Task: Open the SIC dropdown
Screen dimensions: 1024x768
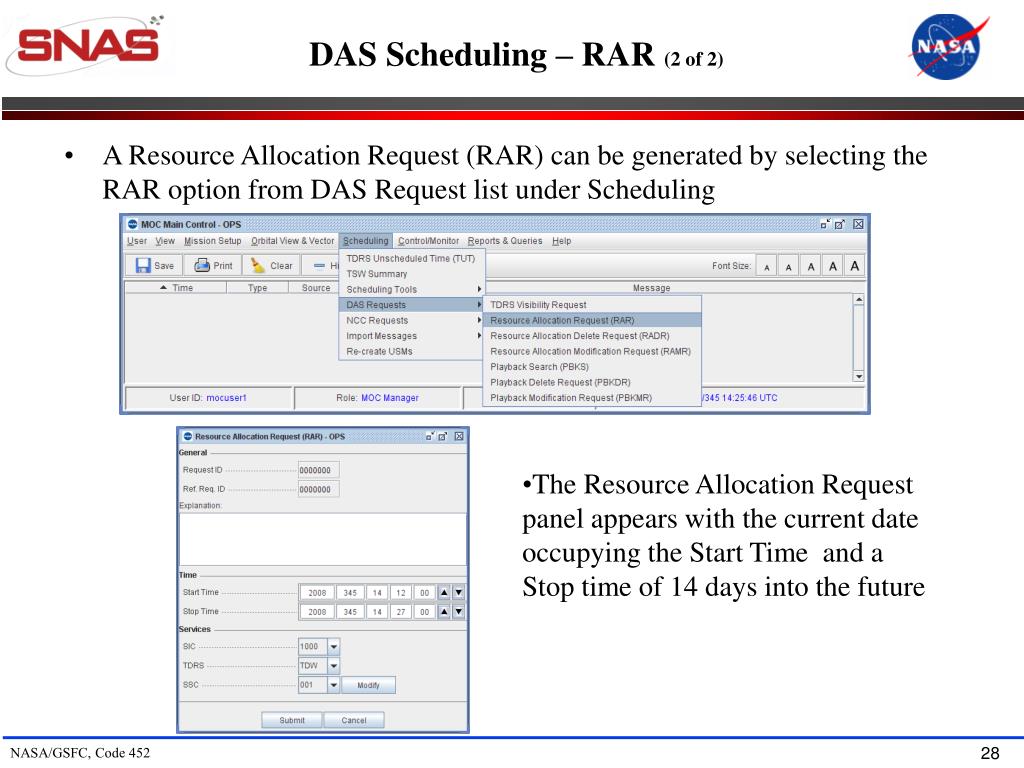Action: [x=333, y=647]
